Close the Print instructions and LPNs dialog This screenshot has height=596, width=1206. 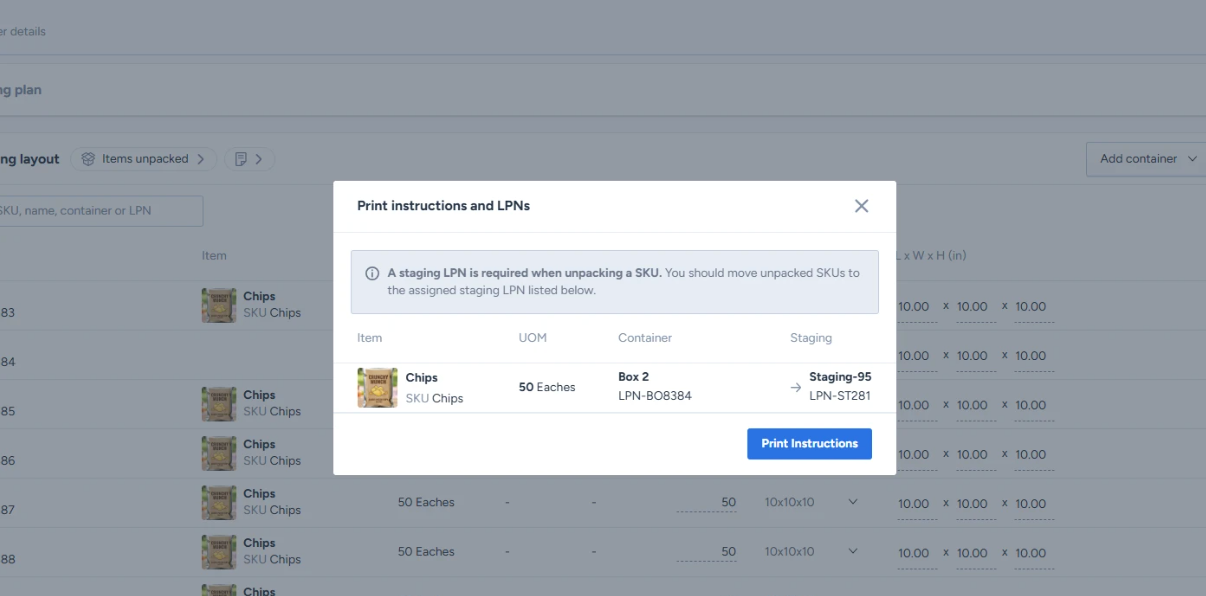pyautogui.click(x=861, y=206)
